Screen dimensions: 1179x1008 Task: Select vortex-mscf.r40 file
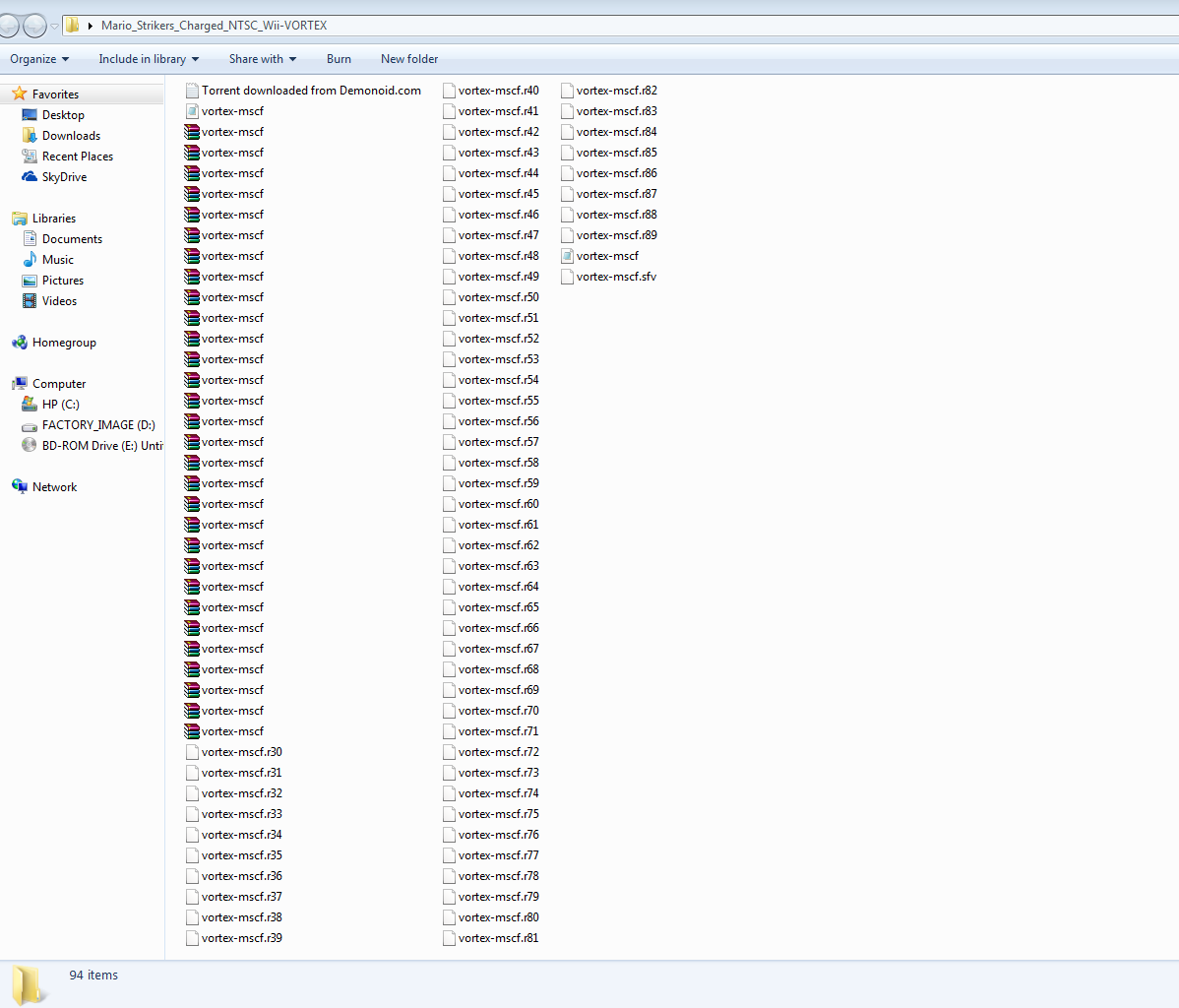point(498,91)
